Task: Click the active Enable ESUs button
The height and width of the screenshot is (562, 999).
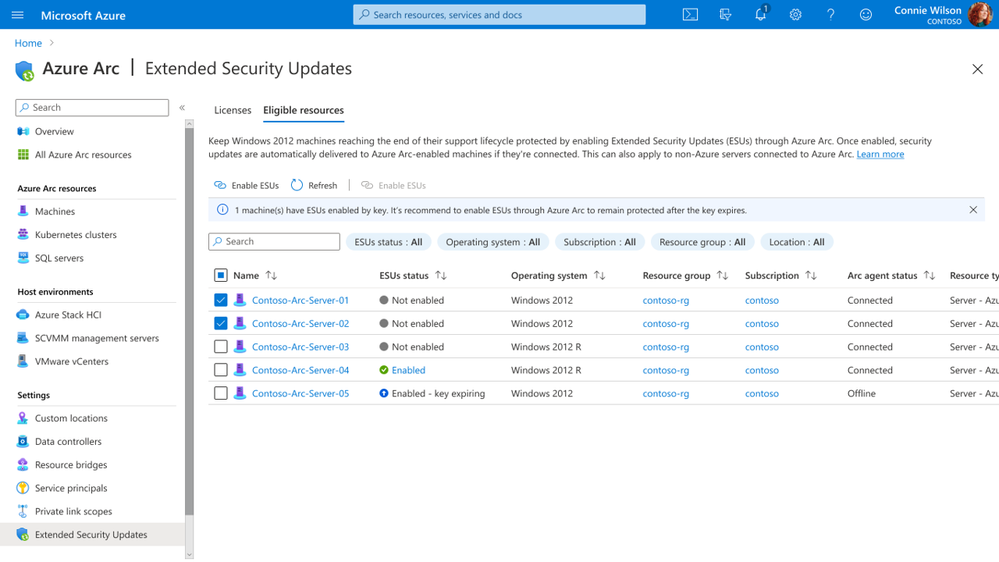Action: (x=247, y=185)
